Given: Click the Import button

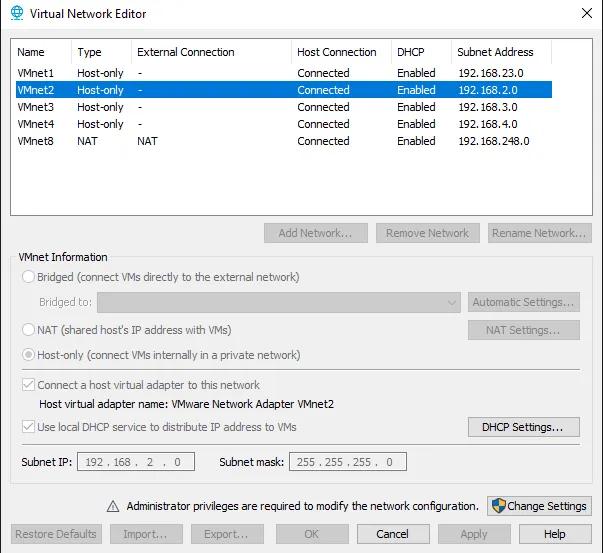Looking at the screenshot, I should click(x=146, y=534).
